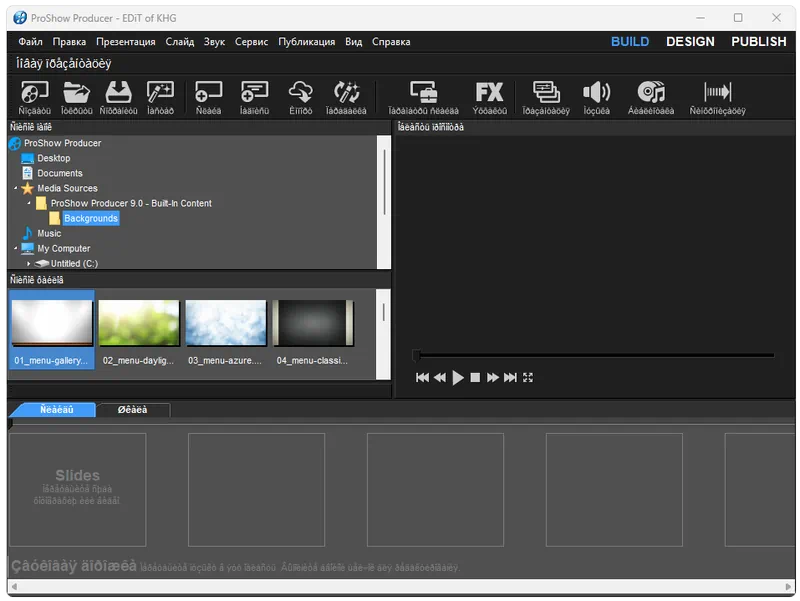800x601 pixels.
Task: Open the Сервис menu
Action: coord(251,42)
